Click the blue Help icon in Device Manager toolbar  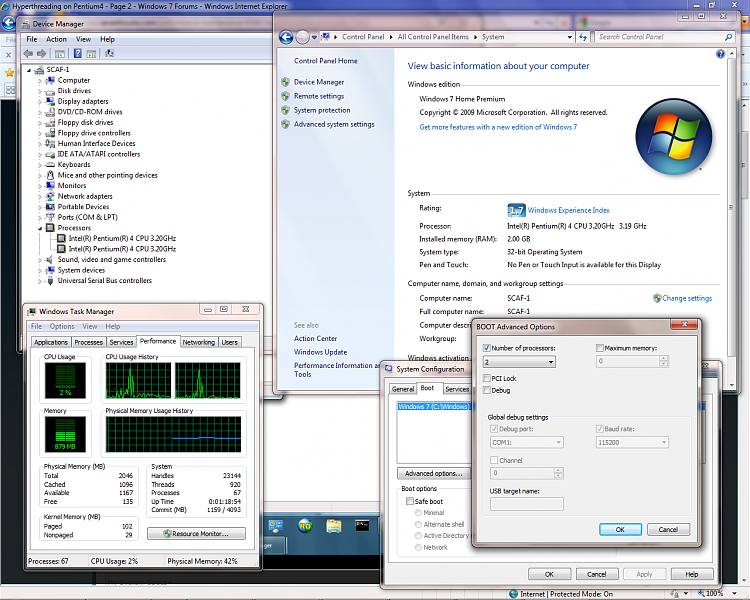pyautogui.click(x=77, y=54)
